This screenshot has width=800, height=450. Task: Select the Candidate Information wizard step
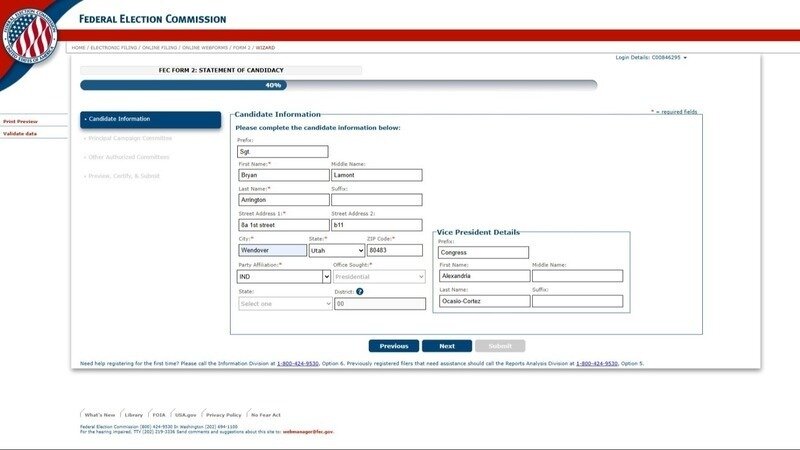pos(150,119)
